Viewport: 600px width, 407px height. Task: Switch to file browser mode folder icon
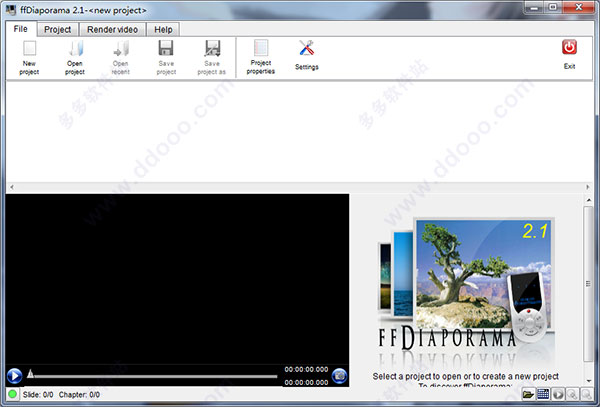pyautogui.click(x=528, y=394)
